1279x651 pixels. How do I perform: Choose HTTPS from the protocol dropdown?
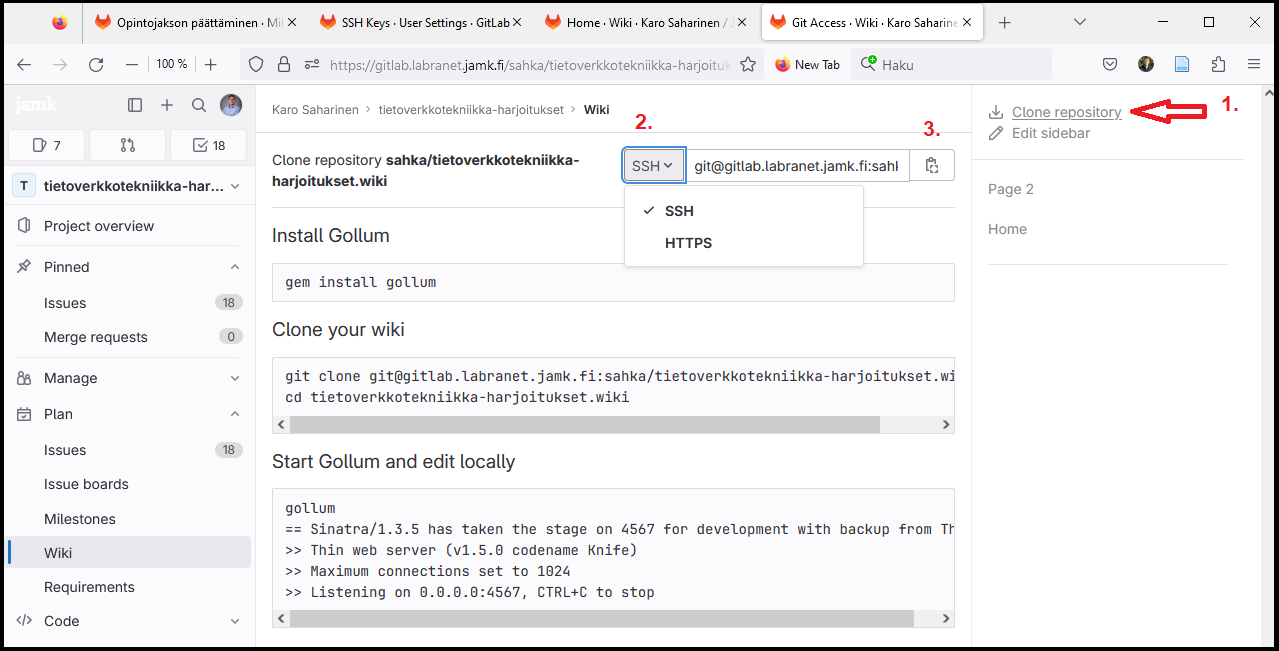pyautogui.click(x=688, y=243)
